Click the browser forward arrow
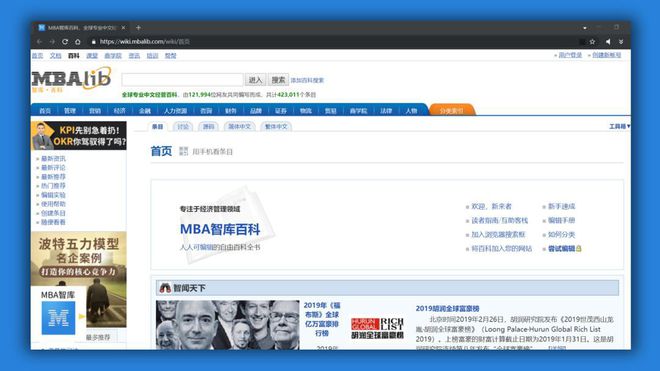 52,42
